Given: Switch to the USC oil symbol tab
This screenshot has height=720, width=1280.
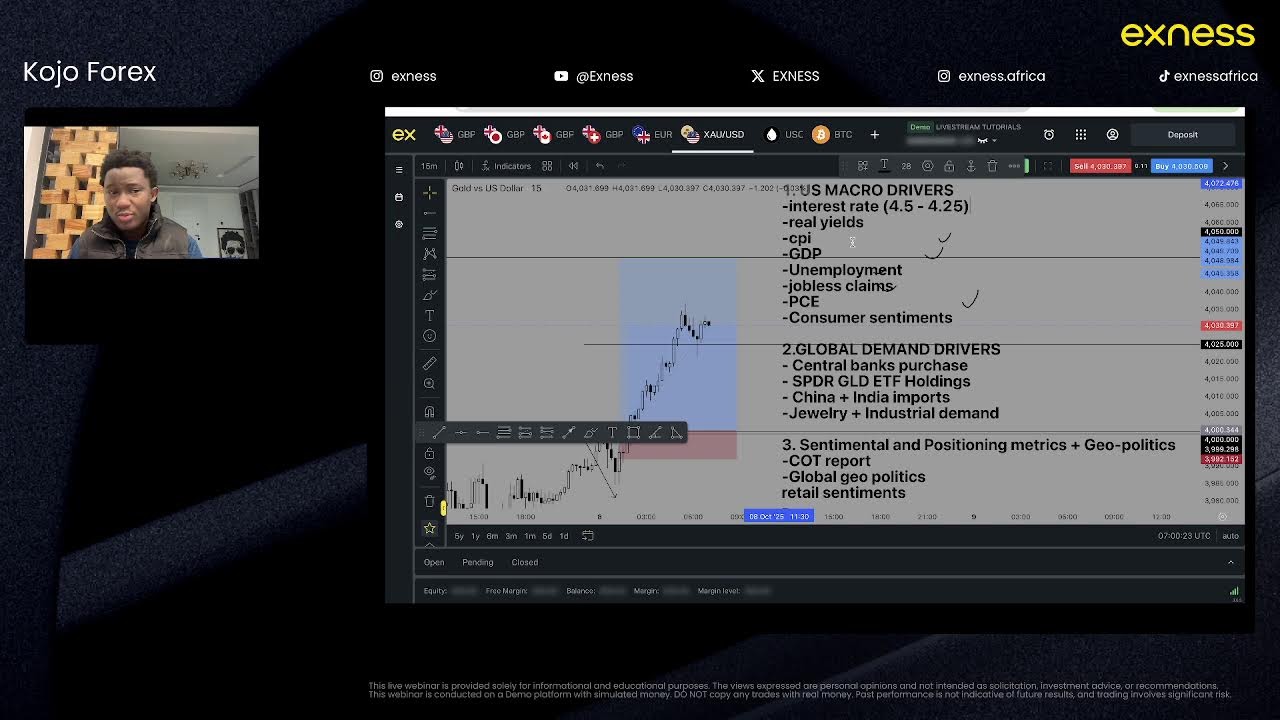Looking at the screenshot, I should (x=783, y=135).
